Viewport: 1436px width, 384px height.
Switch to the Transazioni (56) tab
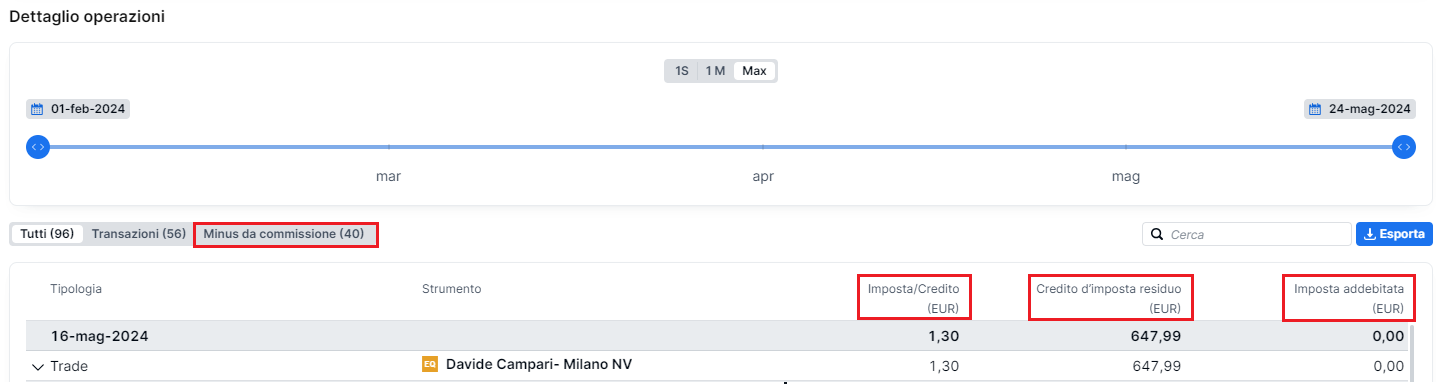[139, 234]
